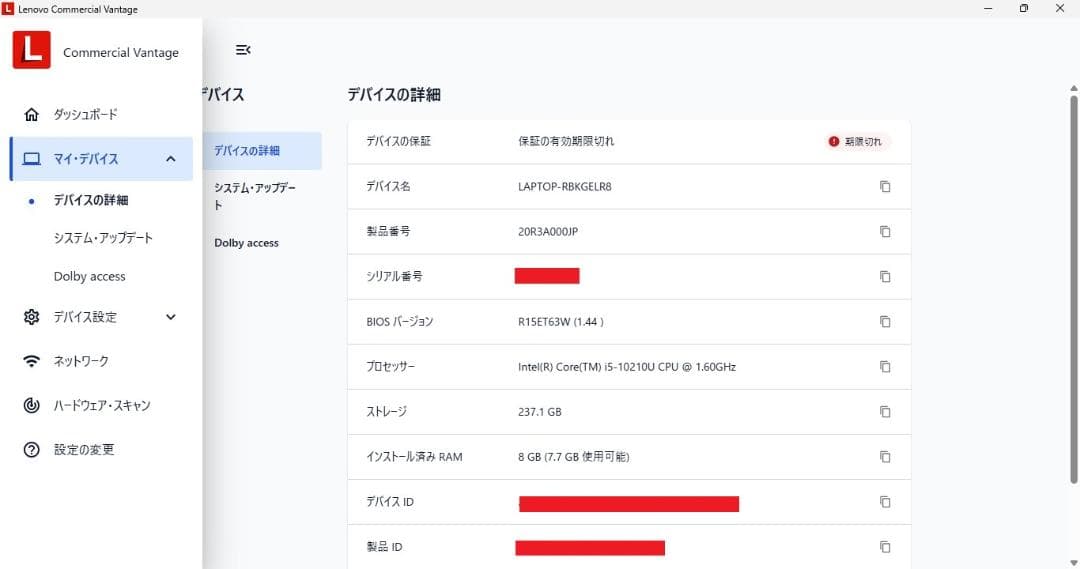Click the Intel Core i5-10210U processor text

pyautogui.click(x=627, y=366)
